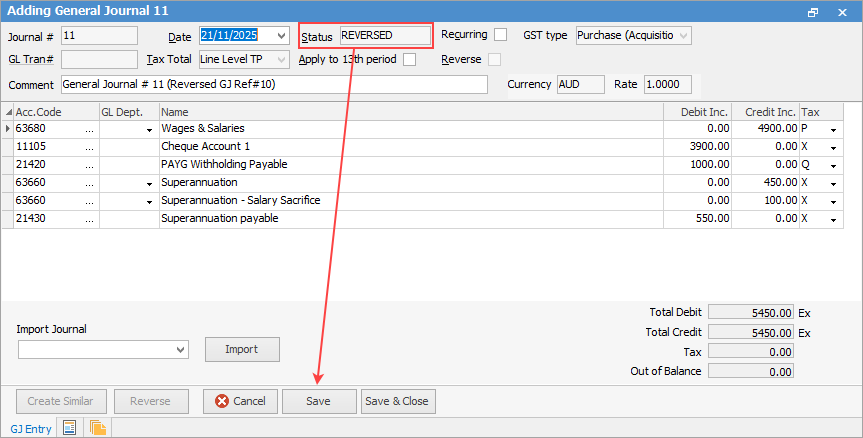Click the Save & Close button
The image size is (863, 438).
[398, 401]
